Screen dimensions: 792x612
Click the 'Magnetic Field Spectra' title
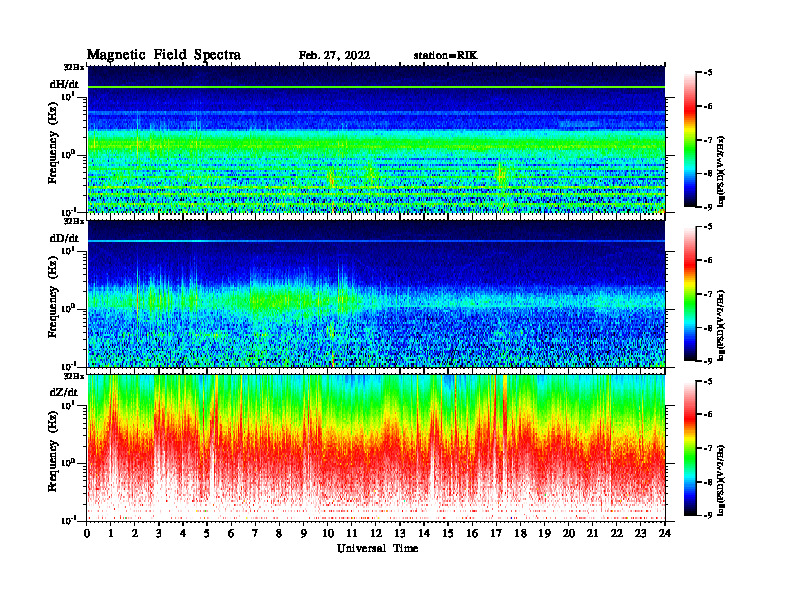[x=164, y=55]
